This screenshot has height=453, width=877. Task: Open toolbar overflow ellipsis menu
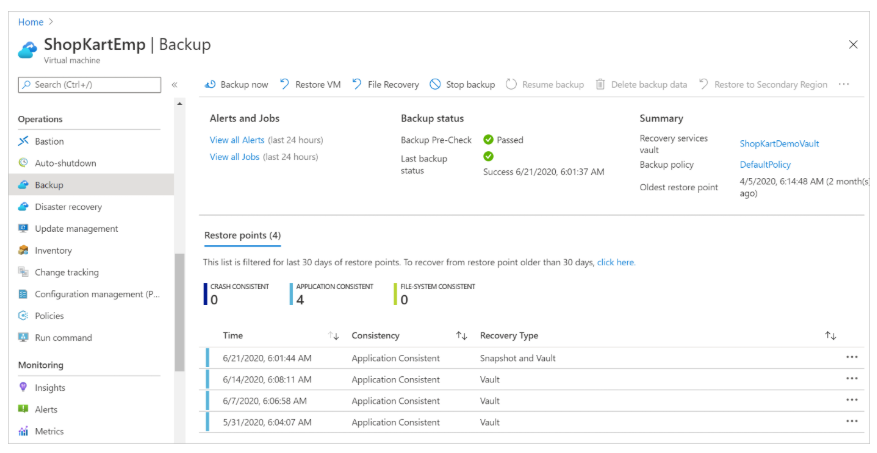843,84
